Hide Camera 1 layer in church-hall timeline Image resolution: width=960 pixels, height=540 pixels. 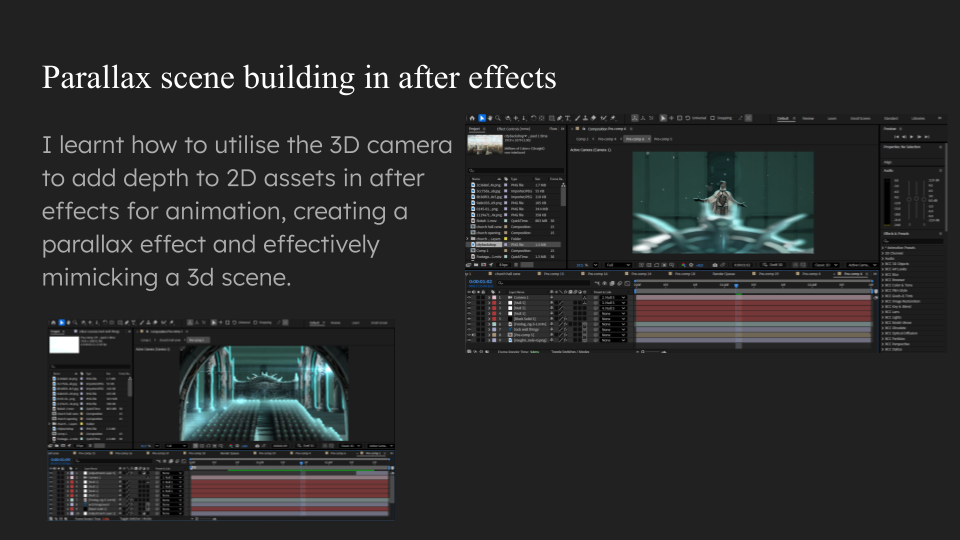coord(51,478)
